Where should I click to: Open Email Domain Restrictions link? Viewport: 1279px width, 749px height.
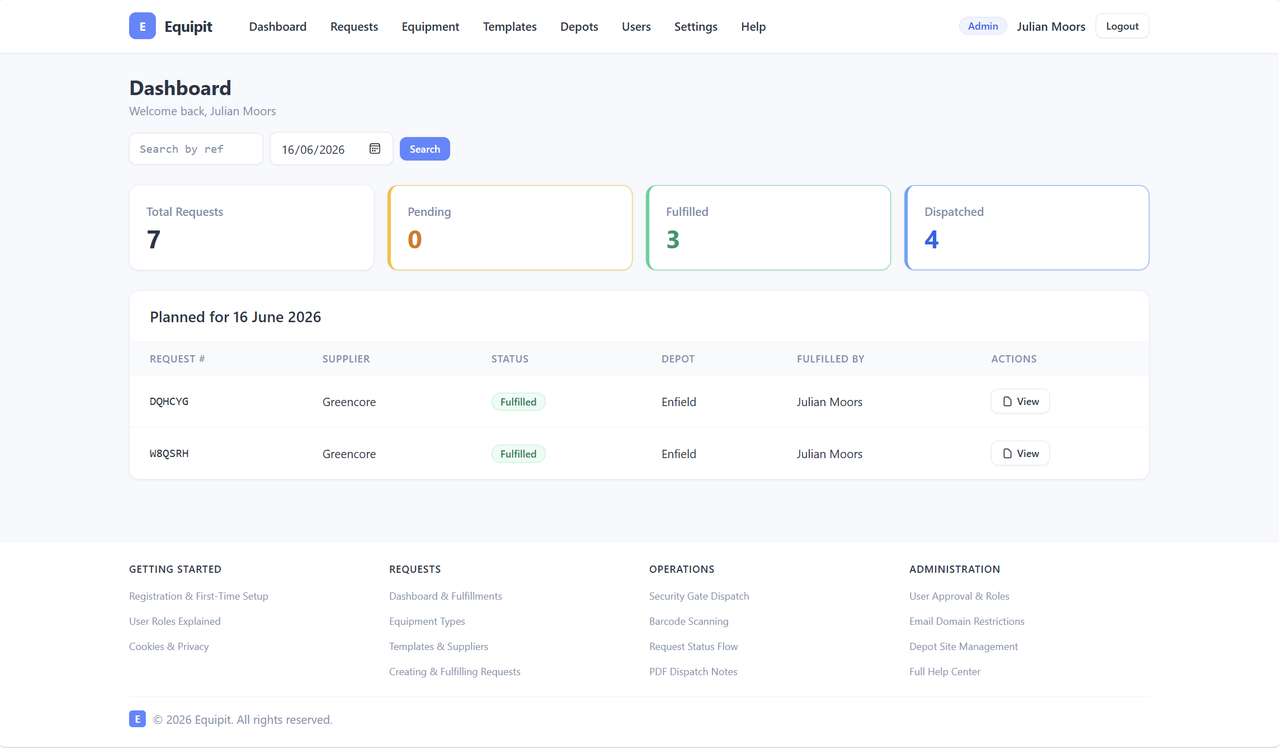pos(967,621)
